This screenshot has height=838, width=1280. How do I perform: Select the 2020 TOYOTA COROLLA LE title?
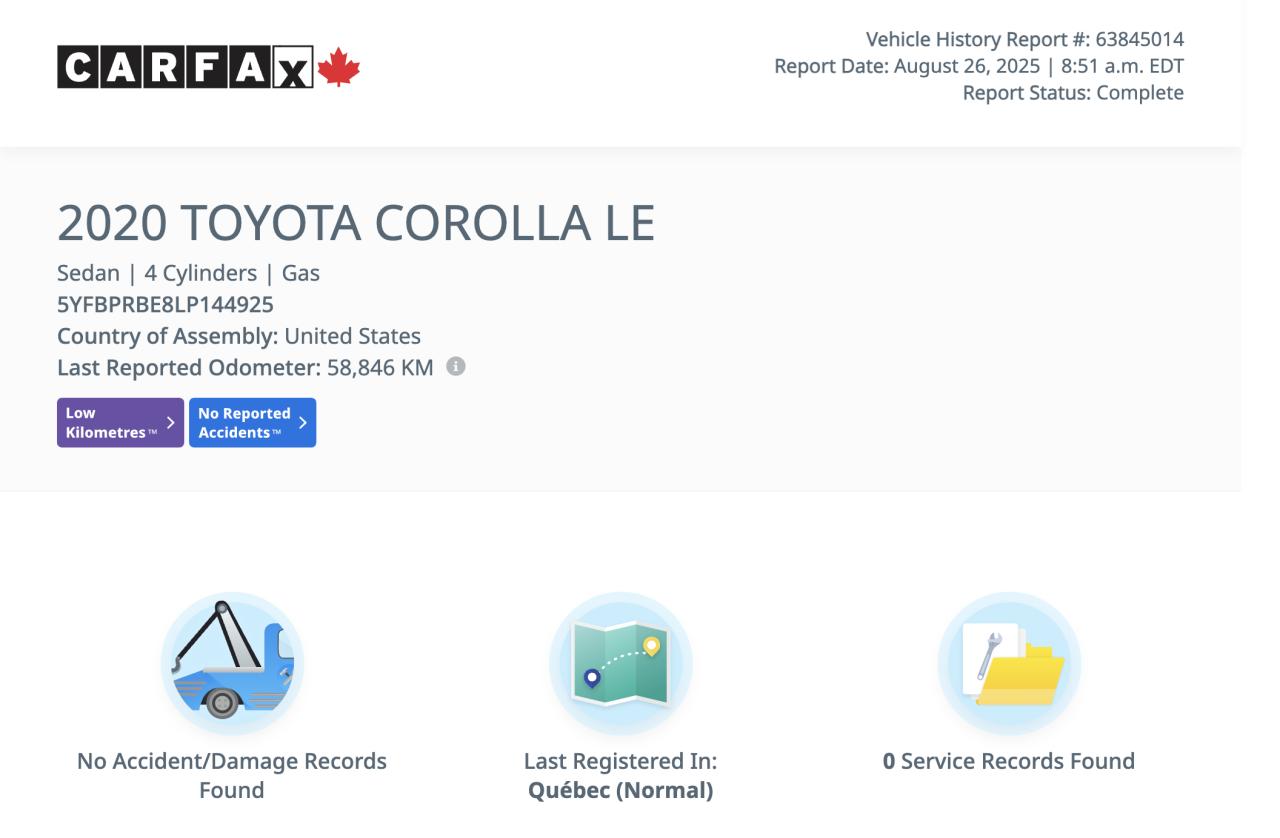[356, 224]
